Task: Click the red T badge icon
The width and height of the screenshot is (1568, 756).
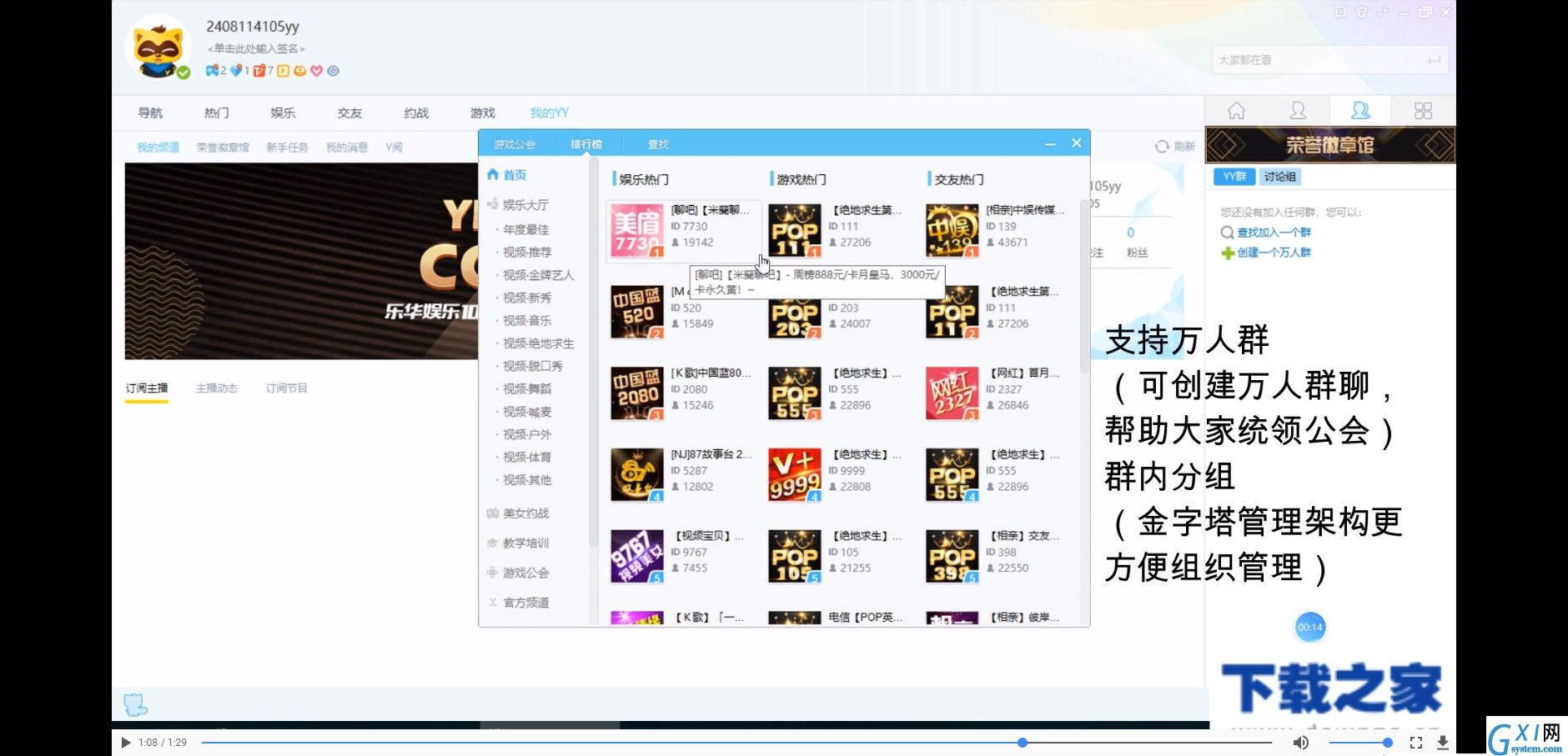Action: pos(259,71)
